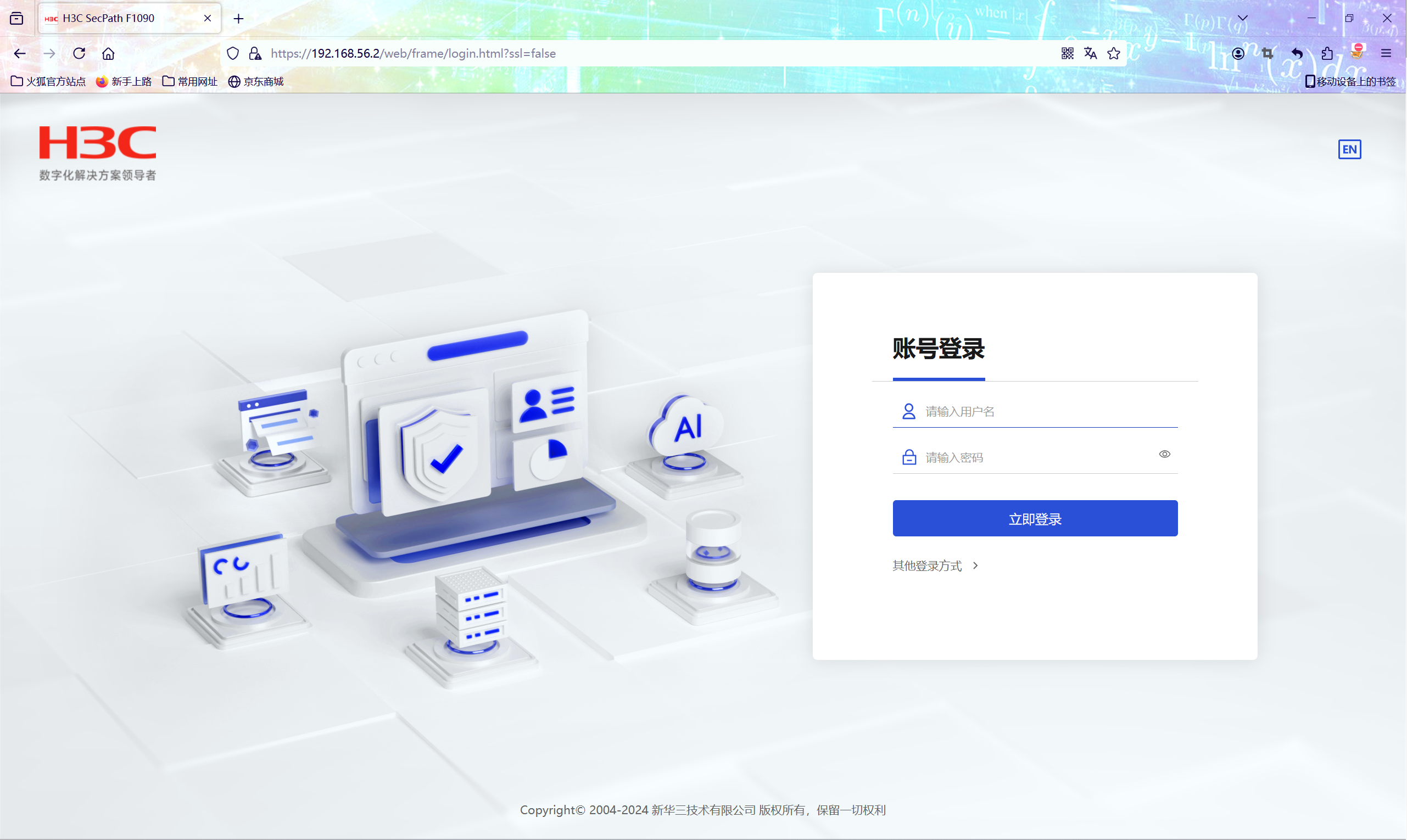Open the Firefox account icon
Viewport: 1407px width, 840px height.
point(1238,53)
